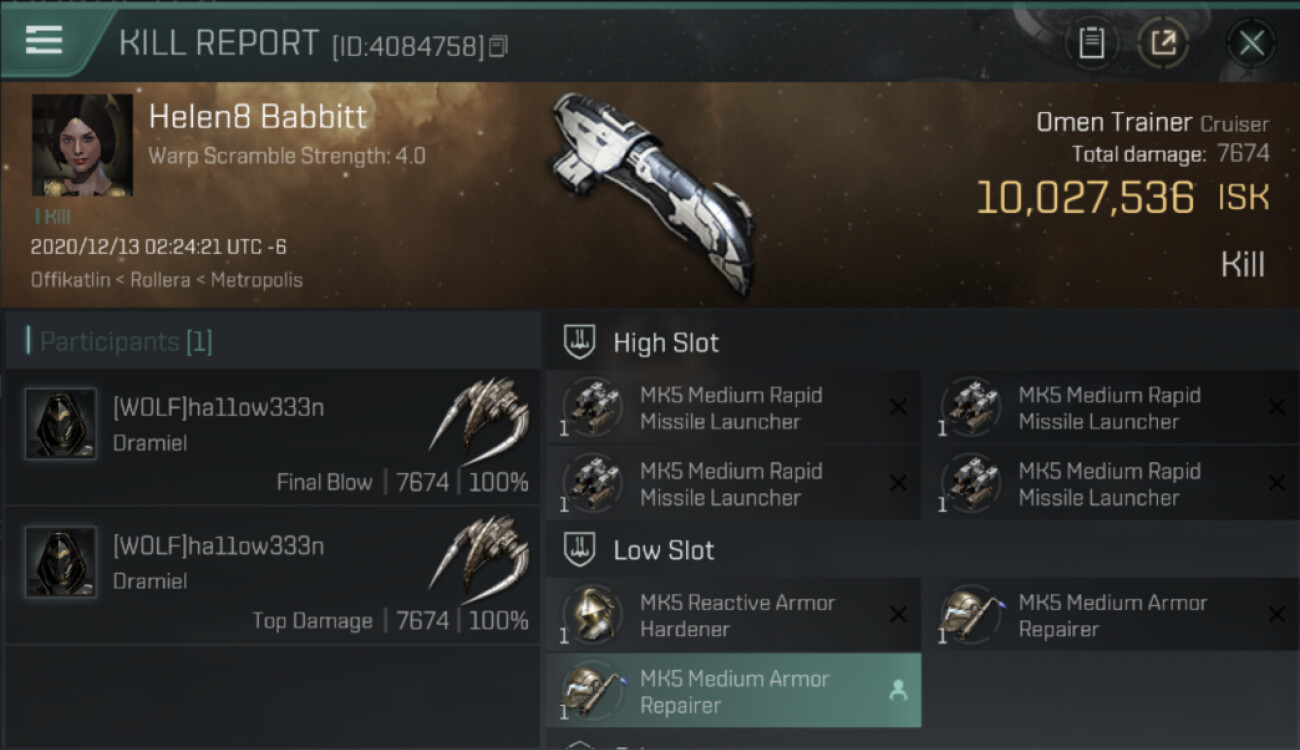Open the hamburger menu icon
The image size is (1300, 750).
(x=44, y=41)
